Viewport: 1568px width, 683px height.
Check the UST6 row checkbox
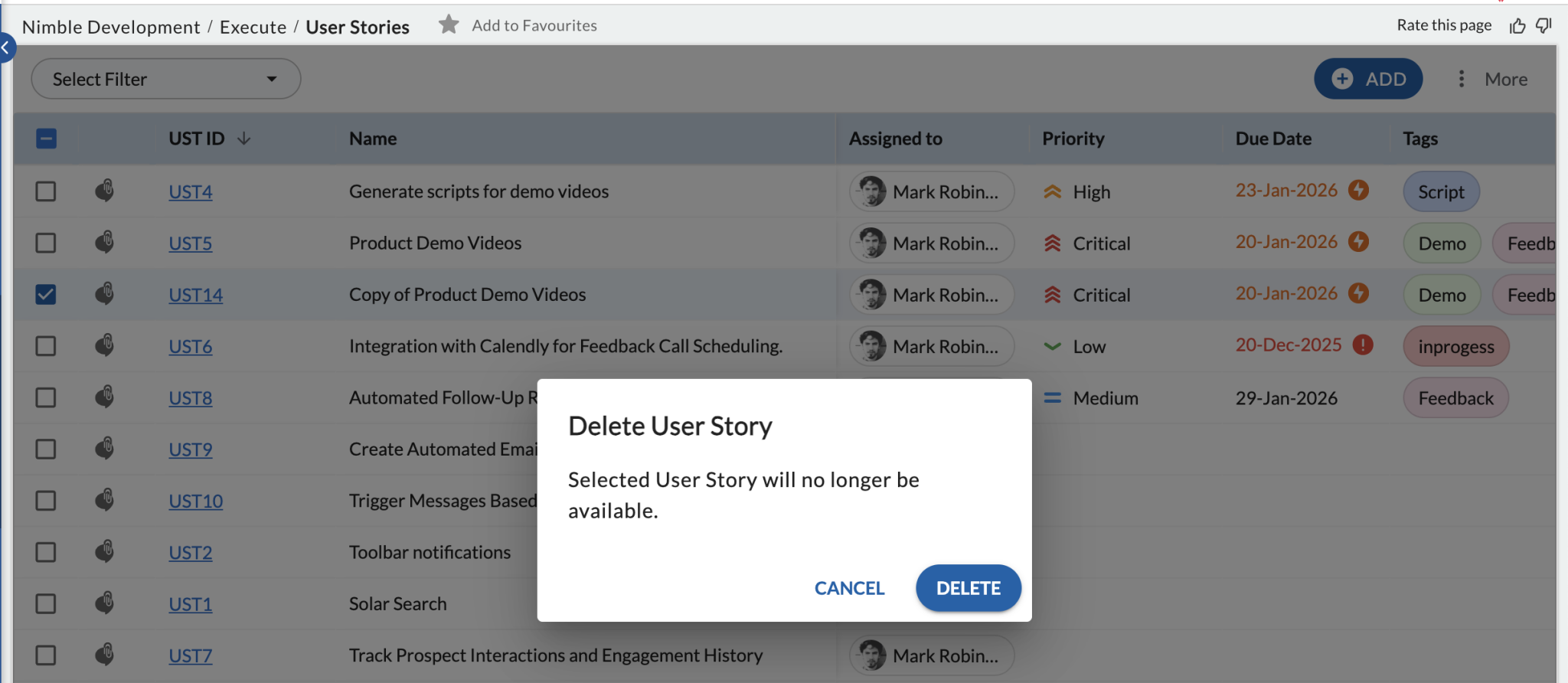coord(46,346)
